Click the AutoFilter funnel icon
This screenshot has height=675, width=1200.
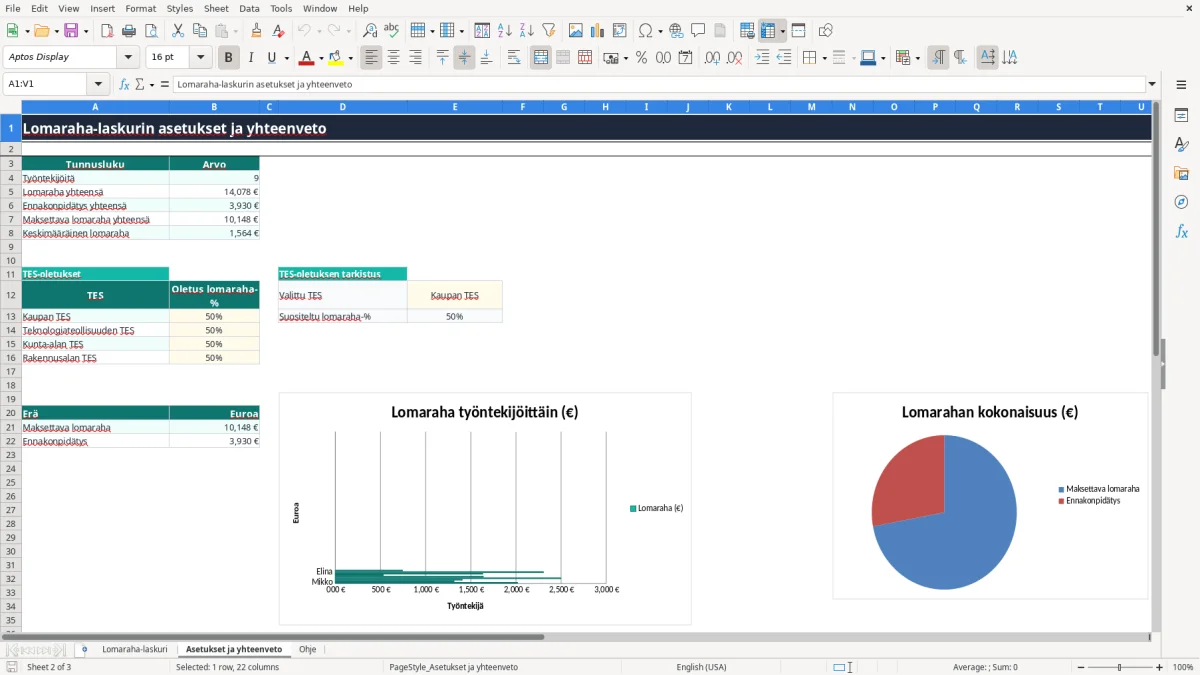[548, 31]
